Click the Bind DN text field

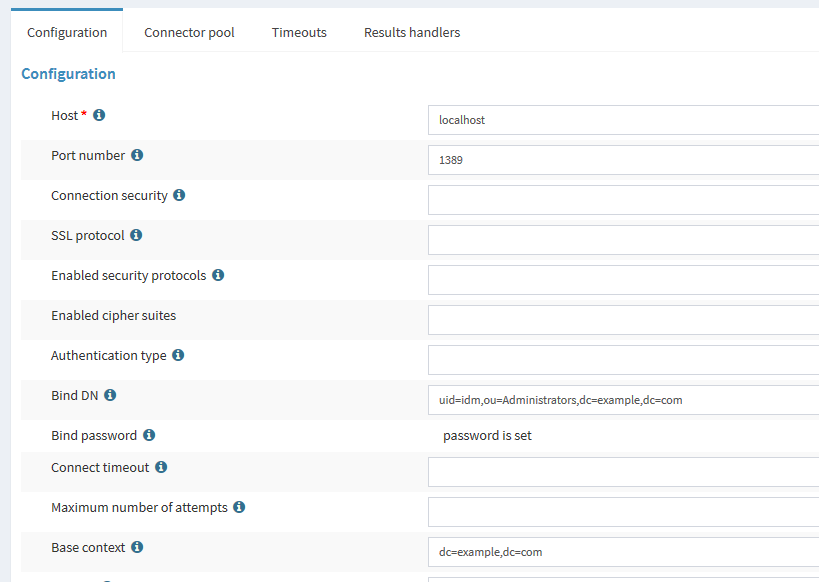622,400
